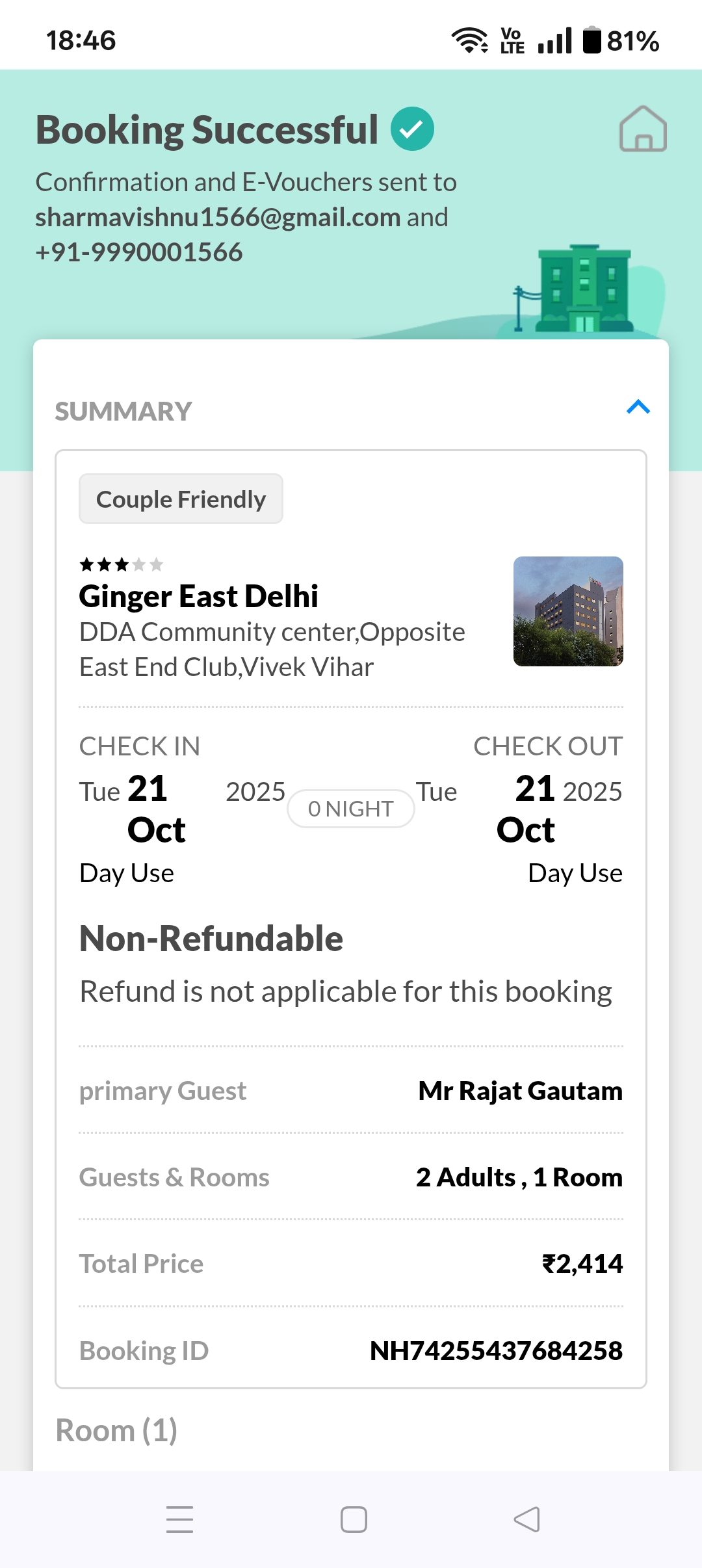This screenshot has width=702, height=1568.
Task: Tap the Couple Friendly tag
Action: 181,499
